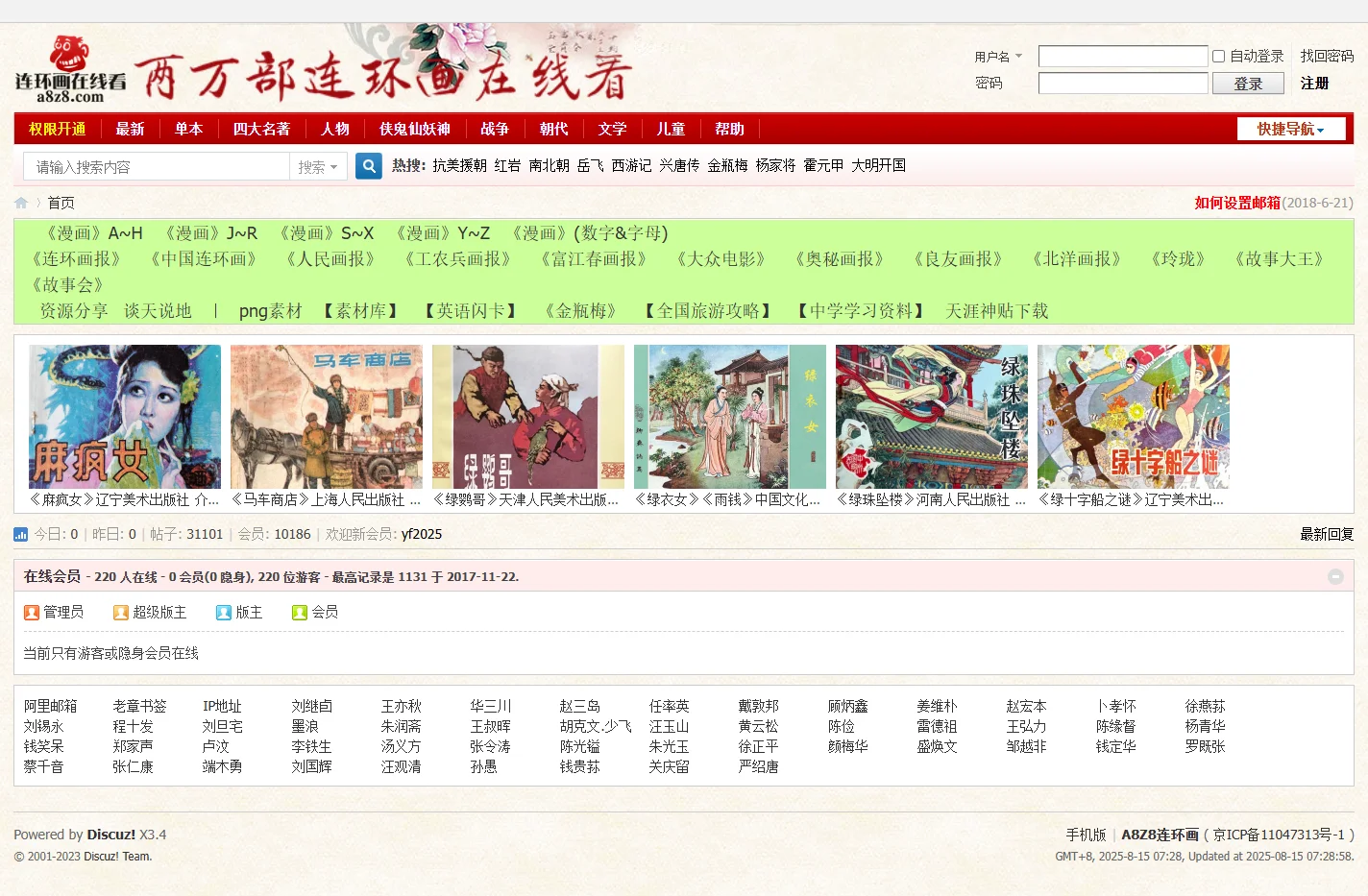1368x896 pixels.
Task: Click the 注册 link
Action: click(x=1314, y=84)
